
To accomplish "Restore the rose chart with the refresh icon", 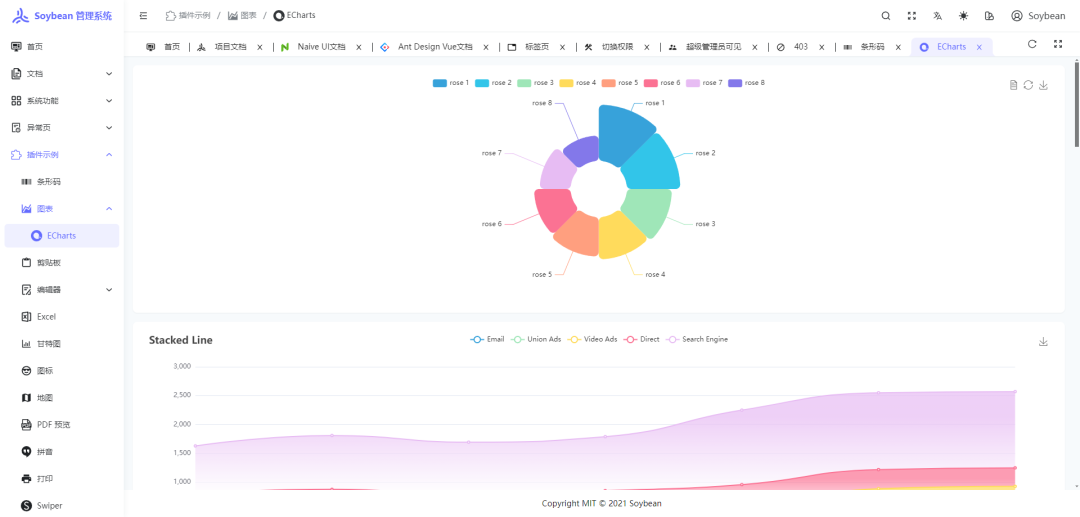I will [x=1028, y=85].
